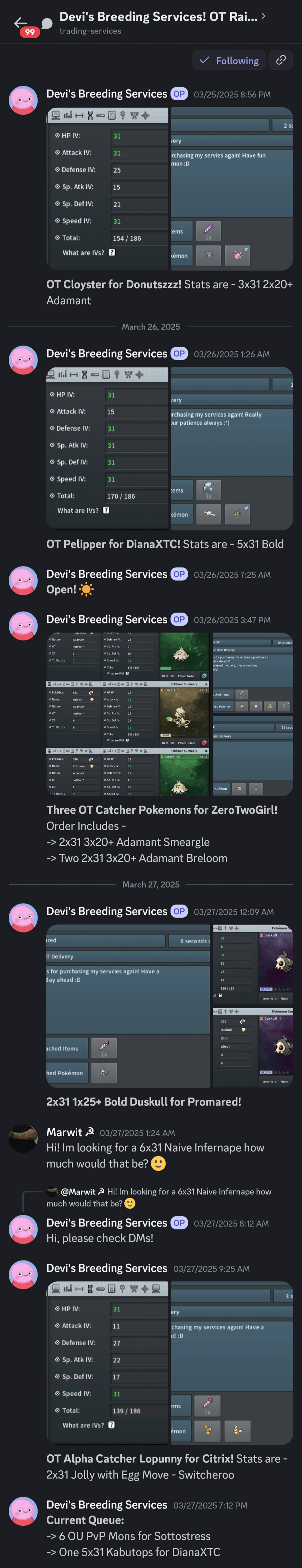Tap Devi's avatar on Current Queue post
The width and height of the screenshot is (302, 1568).
pyautogui.click(x=23, y=1512)
